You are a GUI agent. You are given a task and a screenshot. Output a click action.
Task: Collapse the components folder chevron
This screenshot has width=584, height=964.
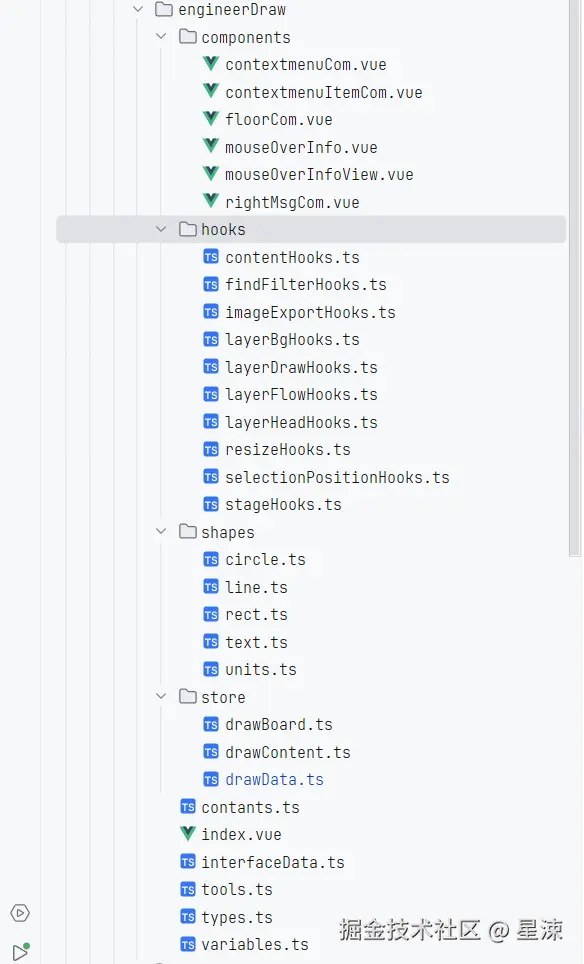[161, 36]
